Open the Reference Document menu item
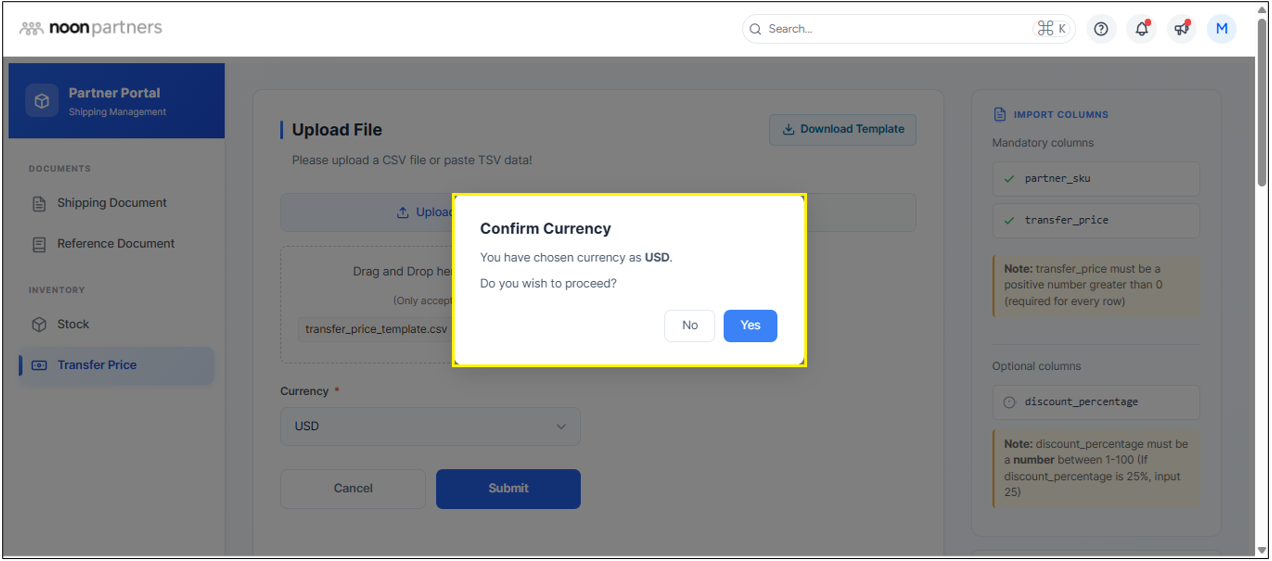 [115, 244]
